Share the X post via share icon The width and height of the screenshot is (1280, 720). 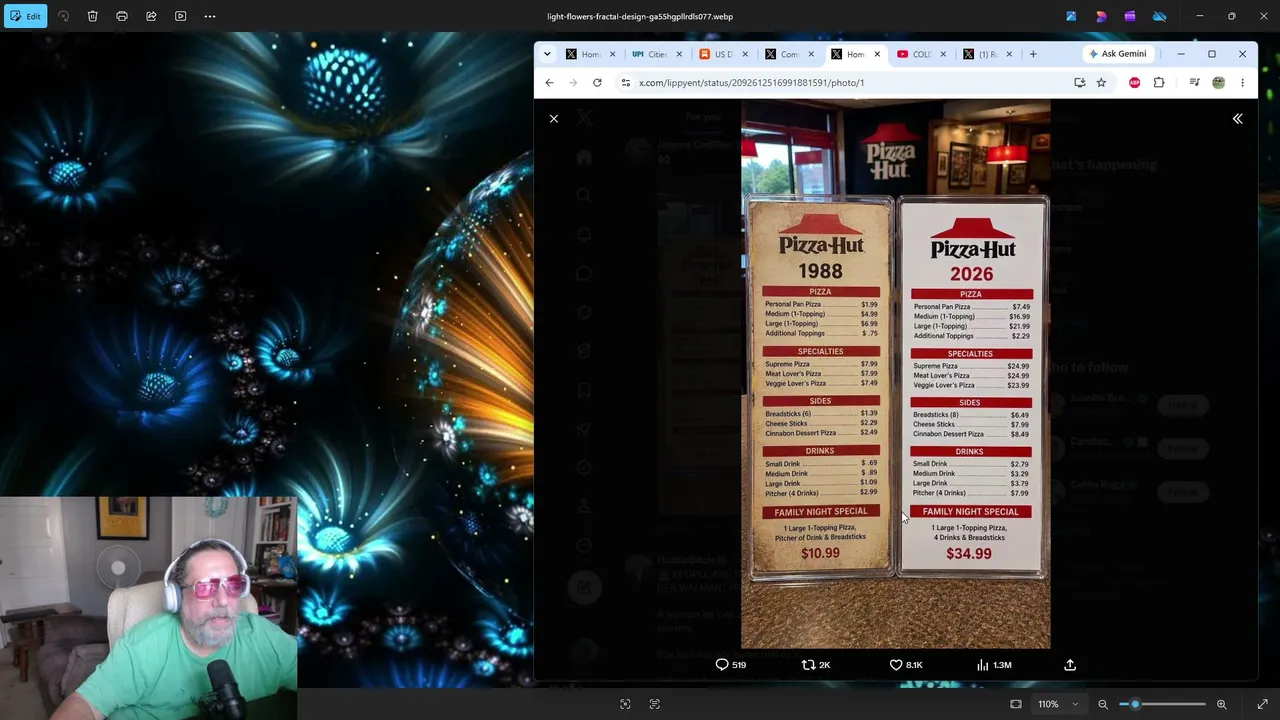click(x=1070, y=665)
